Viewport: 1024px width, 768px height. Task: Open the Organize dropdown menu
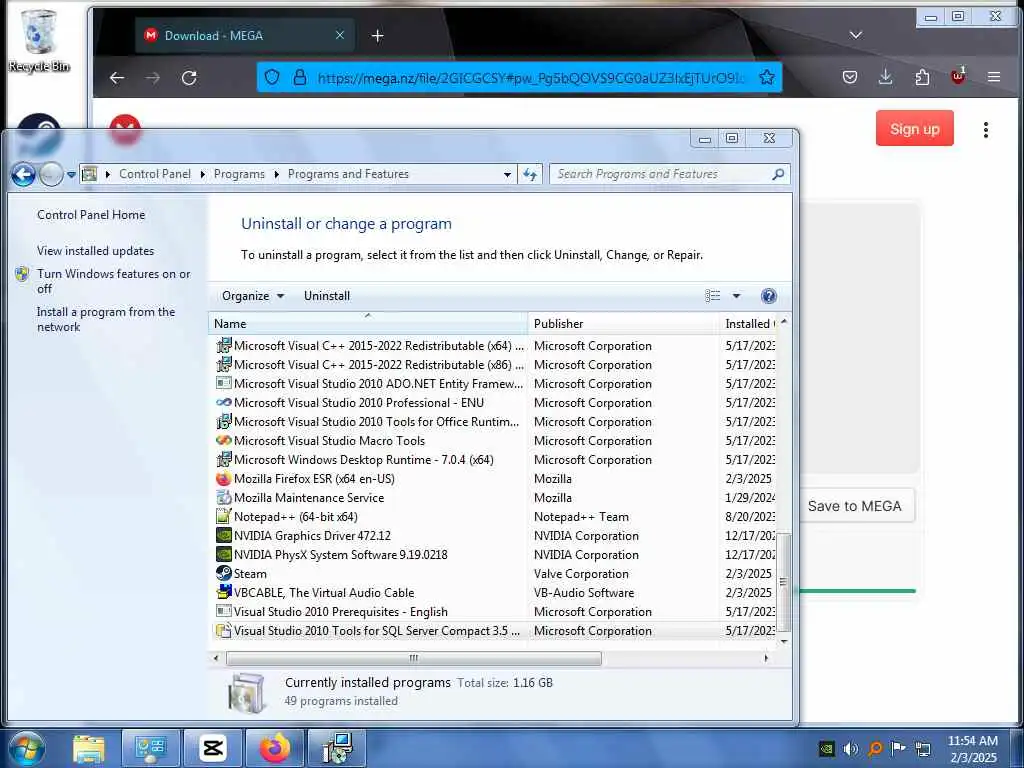coord(253,296)
